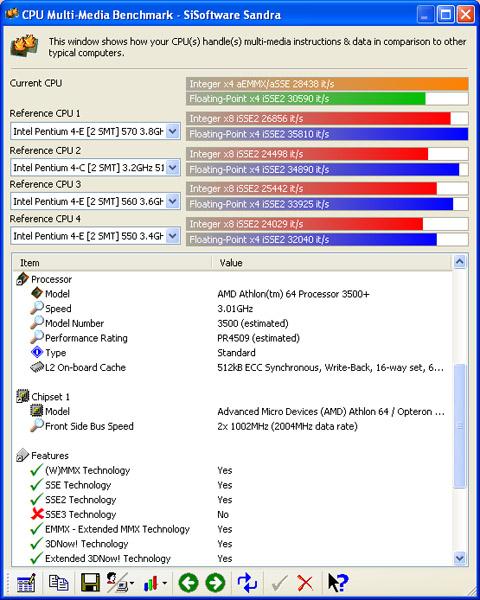This screenshot has height=600, width=480.
Task: Click the red X beside SSE3 Technology
Action: (x=37, y=514)
